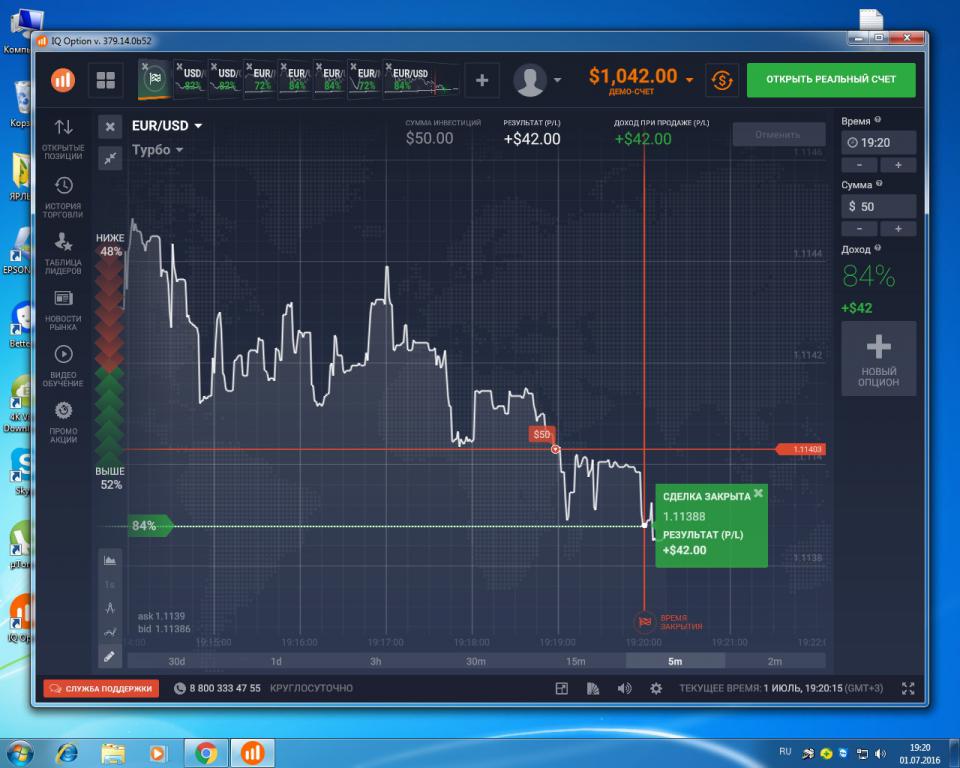Click the phone number 8 800 333 47 55
960x768 pixels.
(225, 688)
